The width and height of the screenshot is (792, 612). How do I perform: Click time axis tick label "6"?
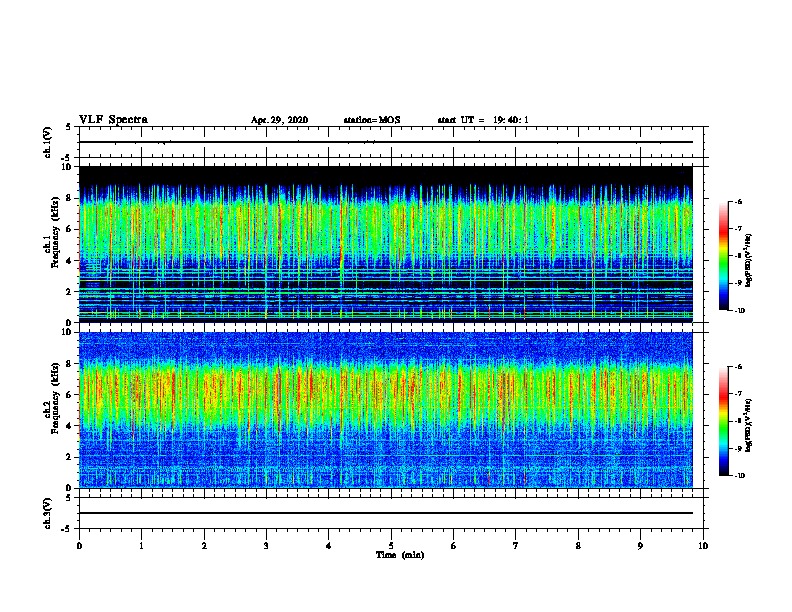tap(454, 546)
